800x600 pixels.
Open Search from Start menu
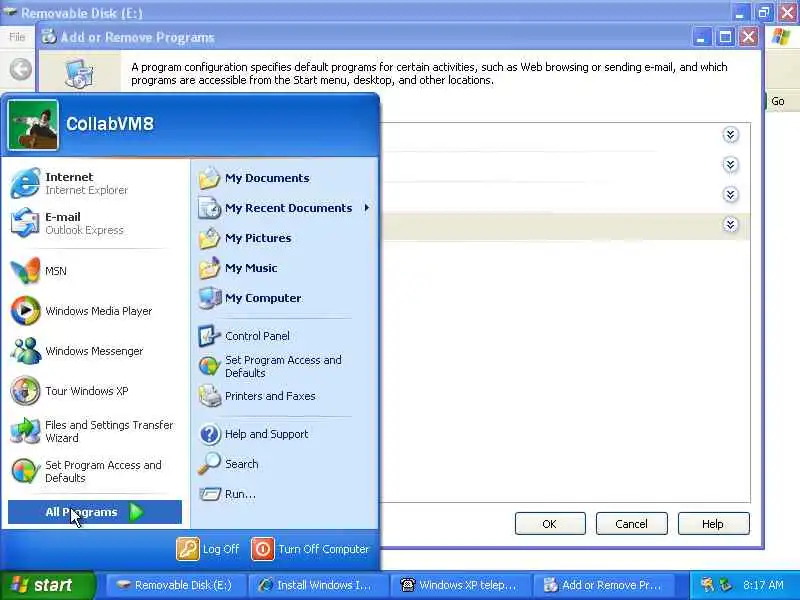pyautogui.click(x=284, y=464)
